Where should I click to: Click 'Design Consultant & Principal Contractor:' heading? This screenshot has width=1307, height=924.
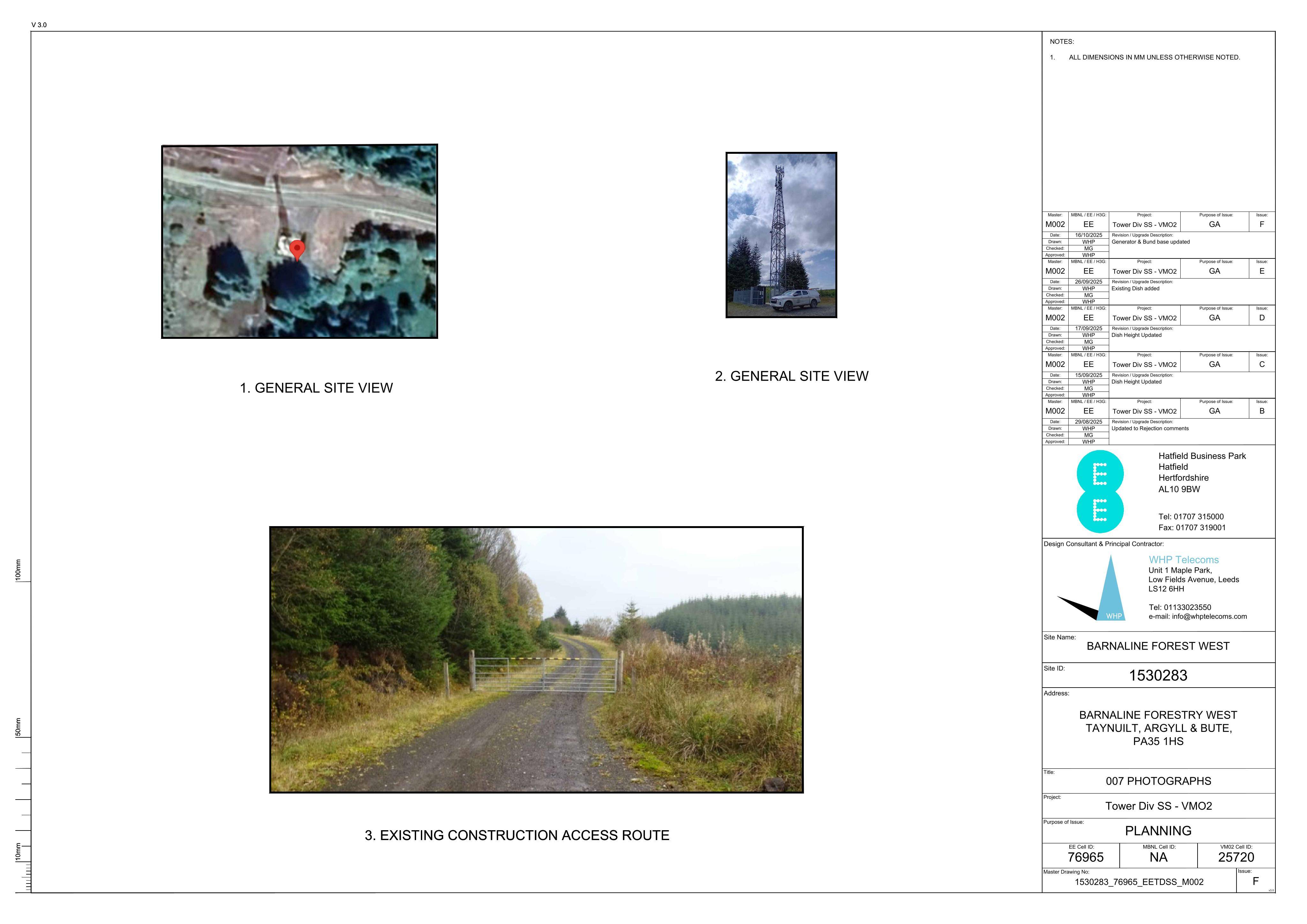(1103, 544)
